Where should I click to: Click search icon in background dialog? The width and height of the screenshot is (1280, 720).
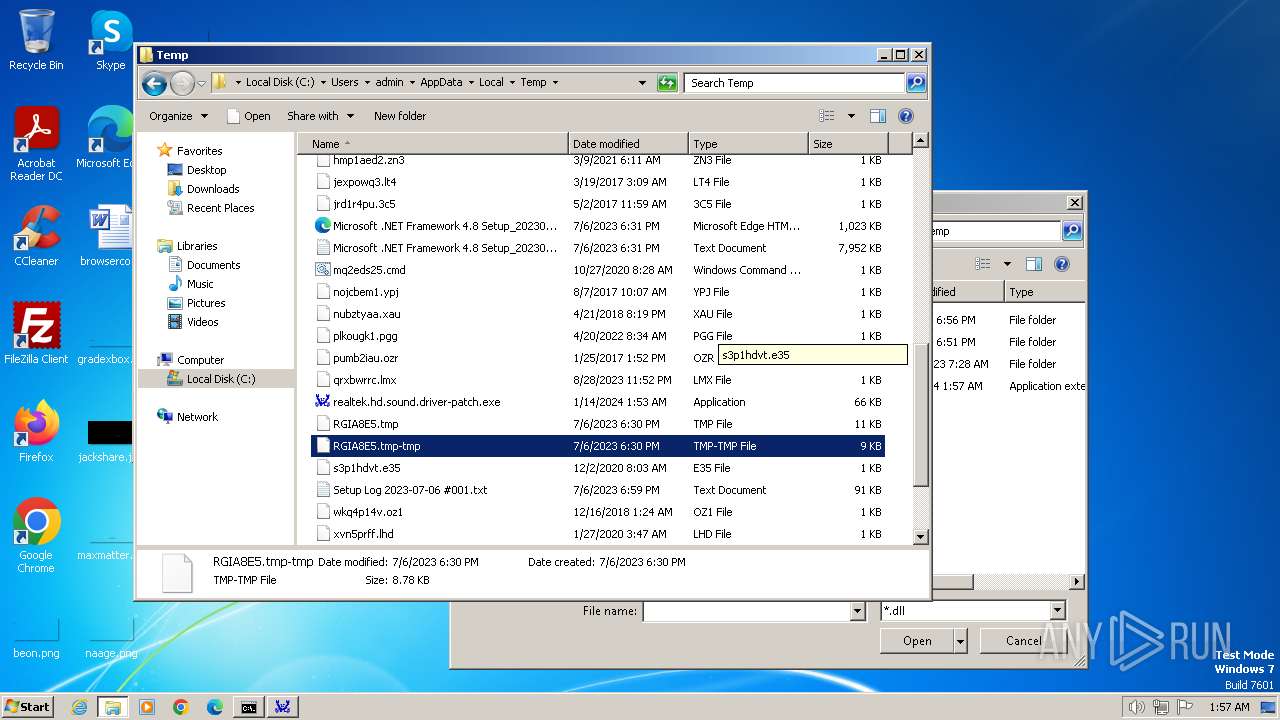pyautogui.click(x=1072, y=231)
